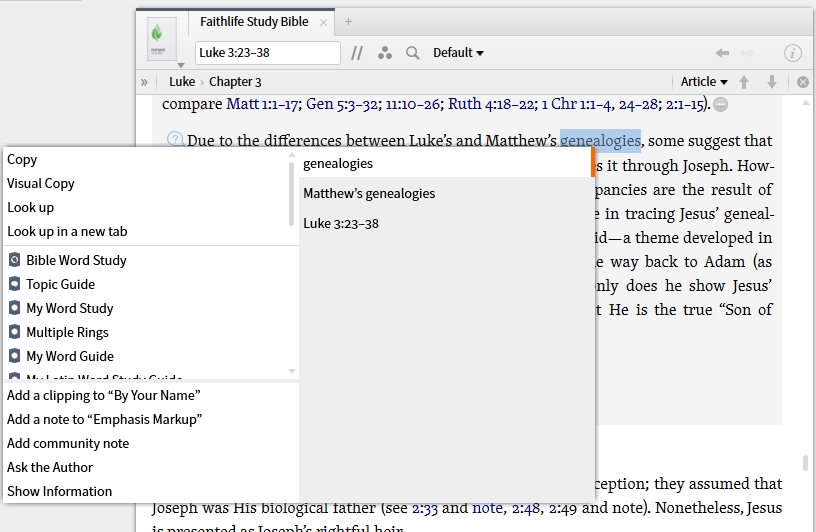The image size is (816, 532).
Task: Jump to next article down arrow
Action: (772, 82)
